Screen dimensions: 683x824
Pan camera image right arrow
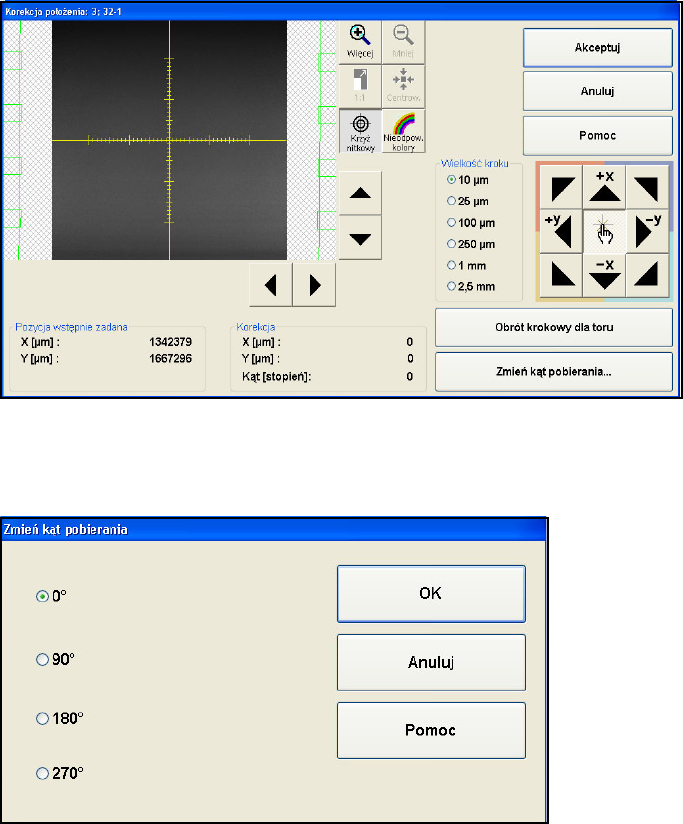point(314,285)
